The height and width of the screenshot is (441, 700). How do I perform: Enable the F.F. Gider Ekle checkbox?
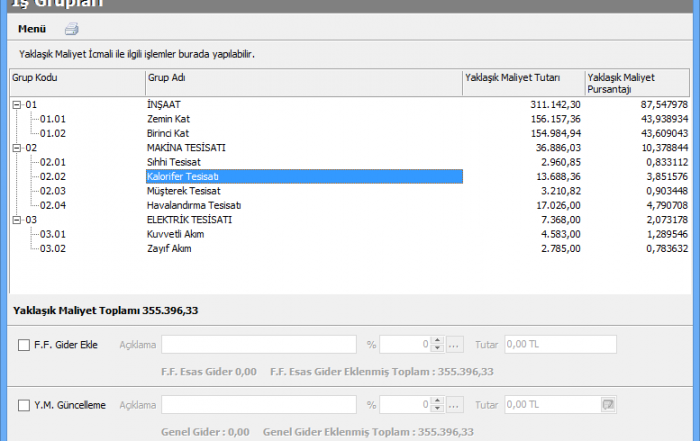24,345
